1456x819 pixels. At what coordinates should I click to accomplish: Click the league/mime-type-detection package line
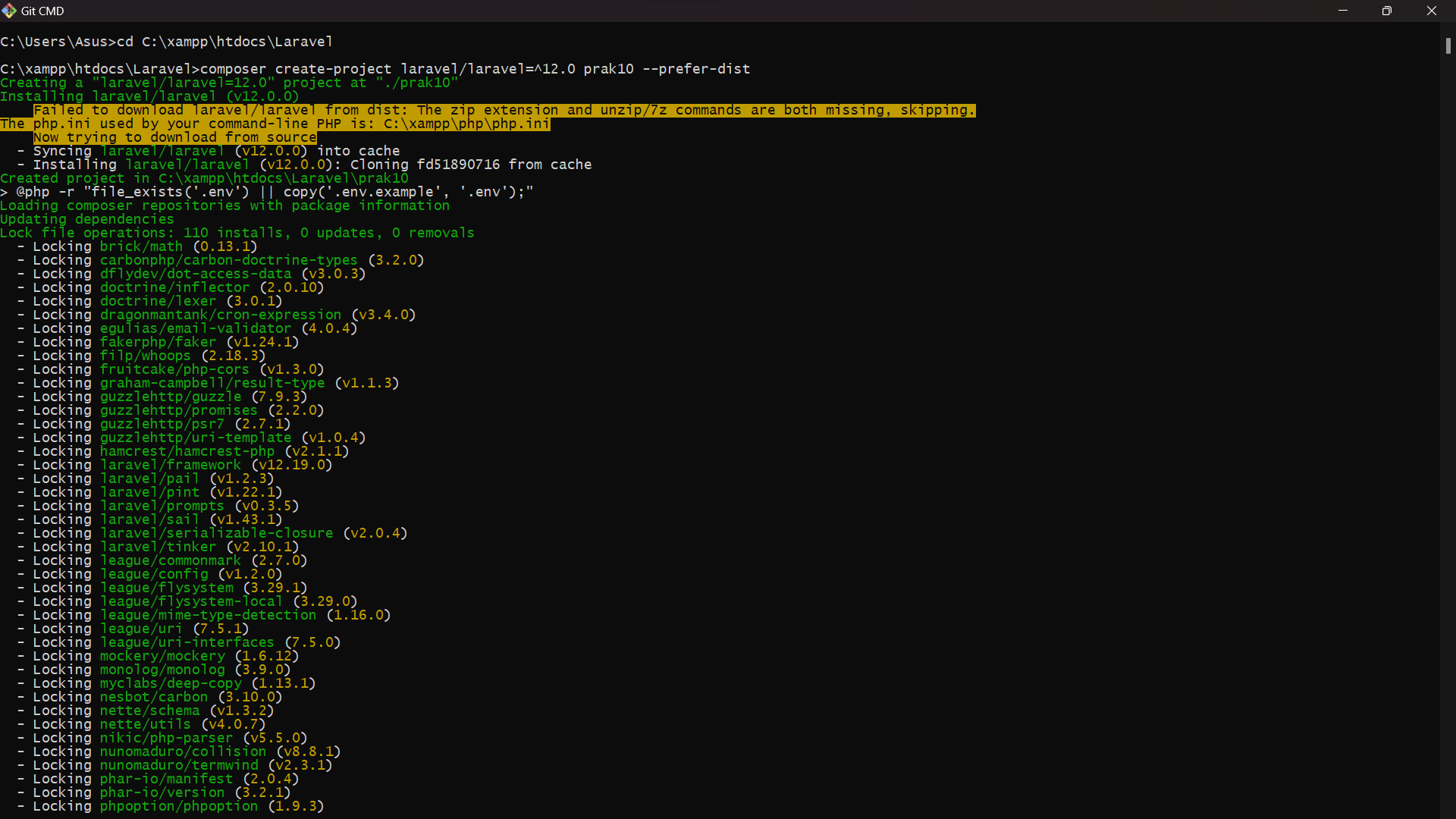coord(208,615)
